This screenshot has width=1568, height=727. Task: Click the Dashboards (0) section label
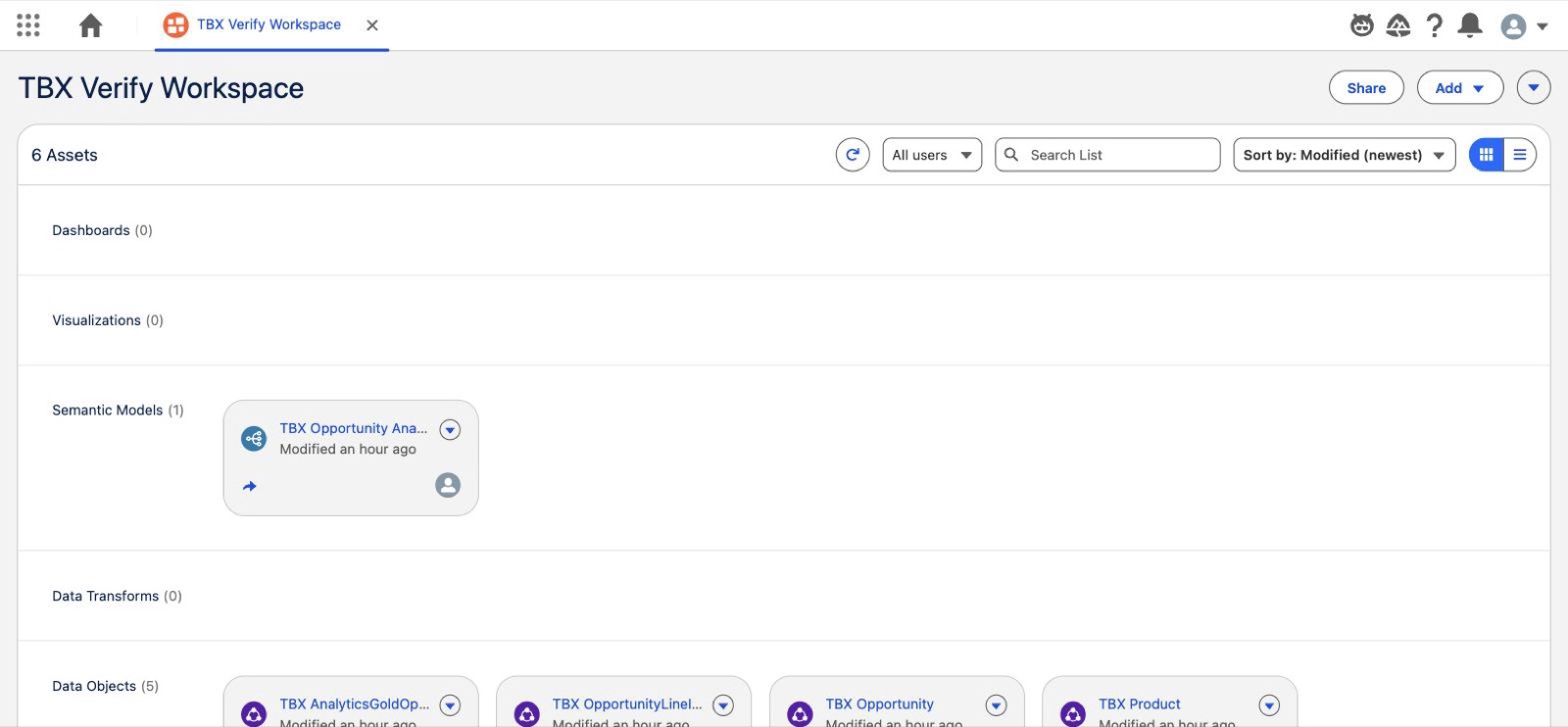[102, 230]
